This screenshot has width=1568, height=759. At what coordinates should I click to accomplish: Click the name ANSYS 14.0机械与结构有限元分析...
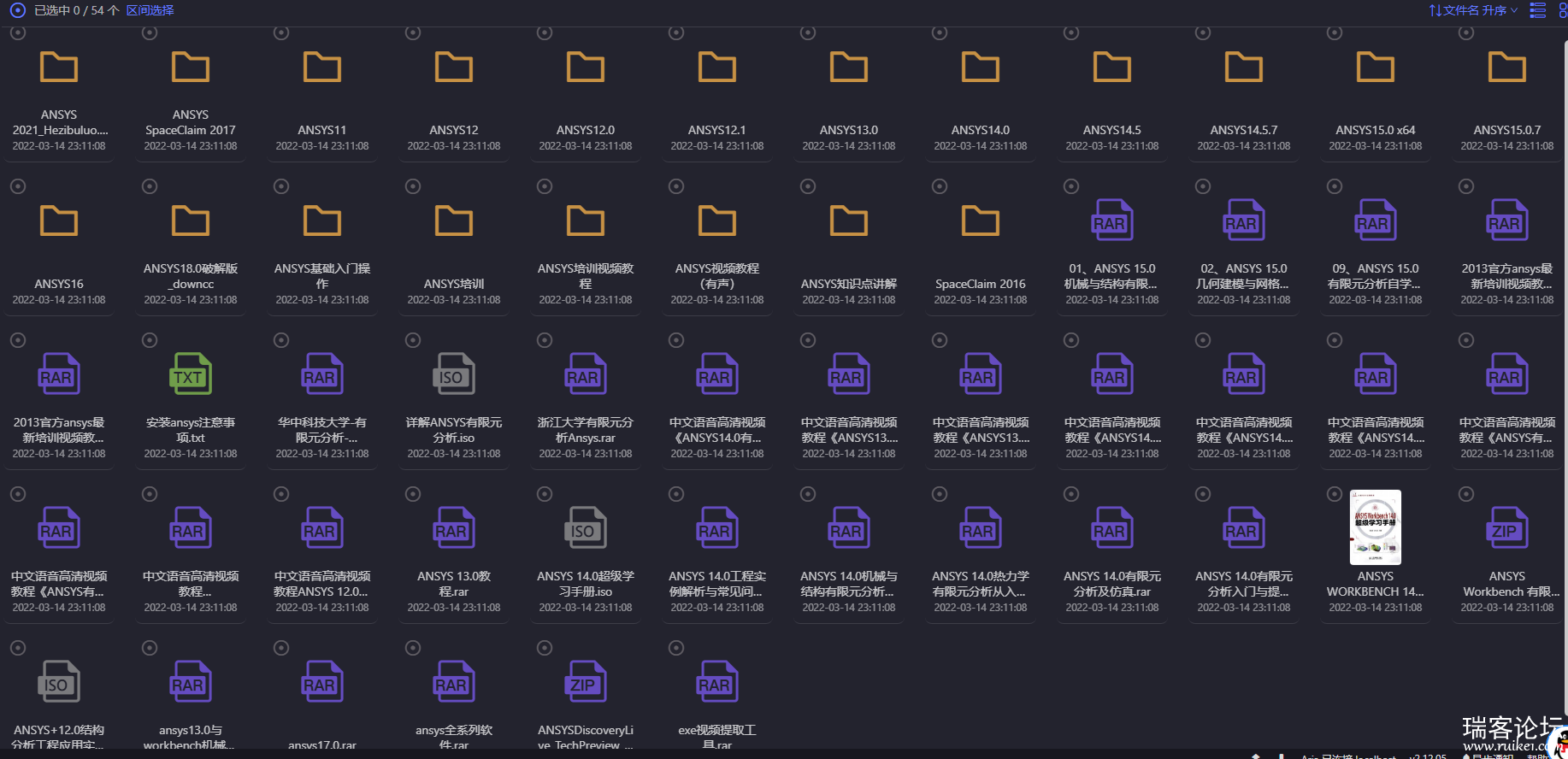point(849,584)
